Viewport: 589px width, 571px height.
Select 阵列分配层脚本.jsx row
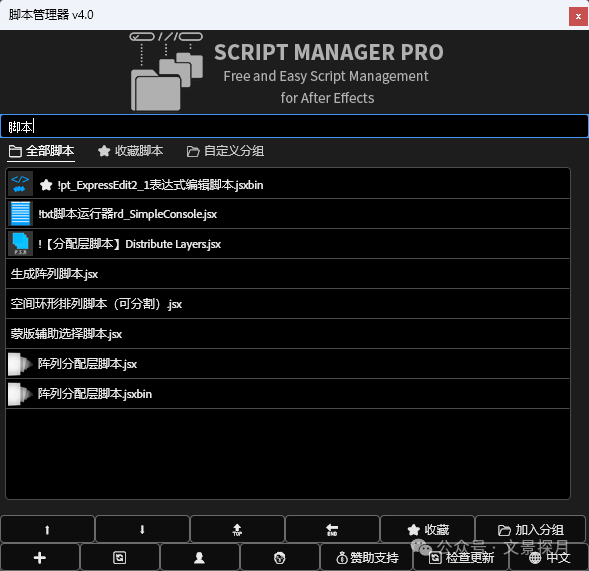288,364
